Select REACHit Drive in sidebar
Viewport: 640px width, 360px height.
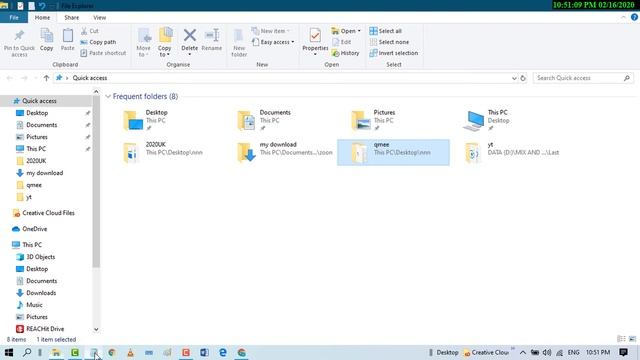pos(45,329)
